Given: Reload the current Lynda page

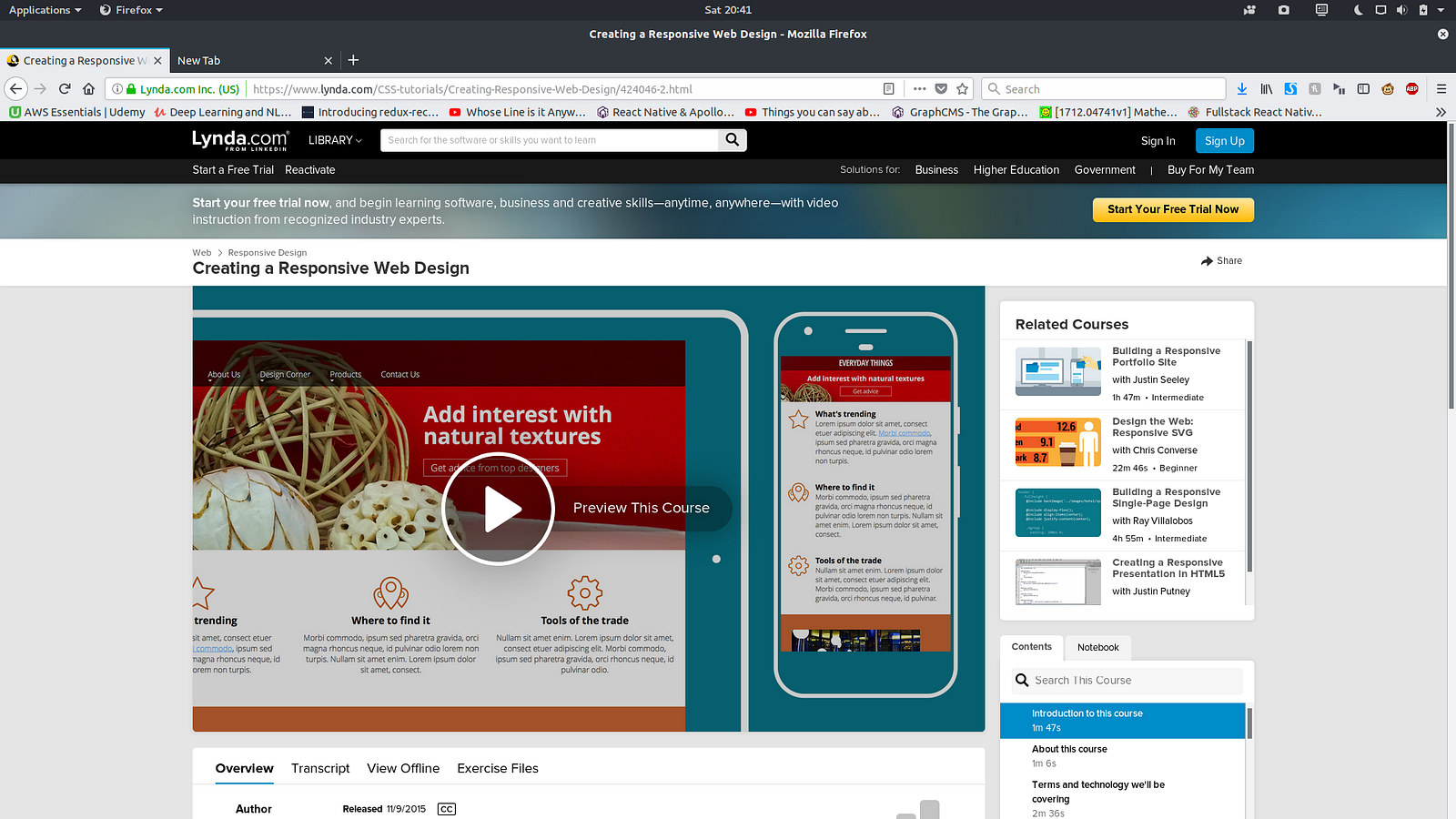Looking at the screenshot, I should click(x=65, y=89).
